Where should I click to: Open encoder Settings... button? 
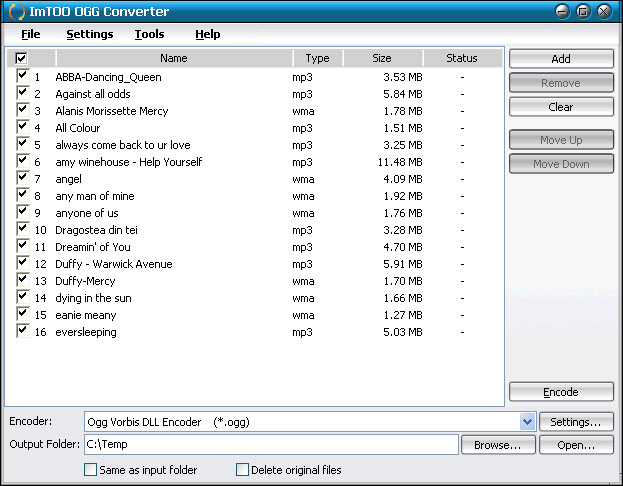tap(576, 422)
